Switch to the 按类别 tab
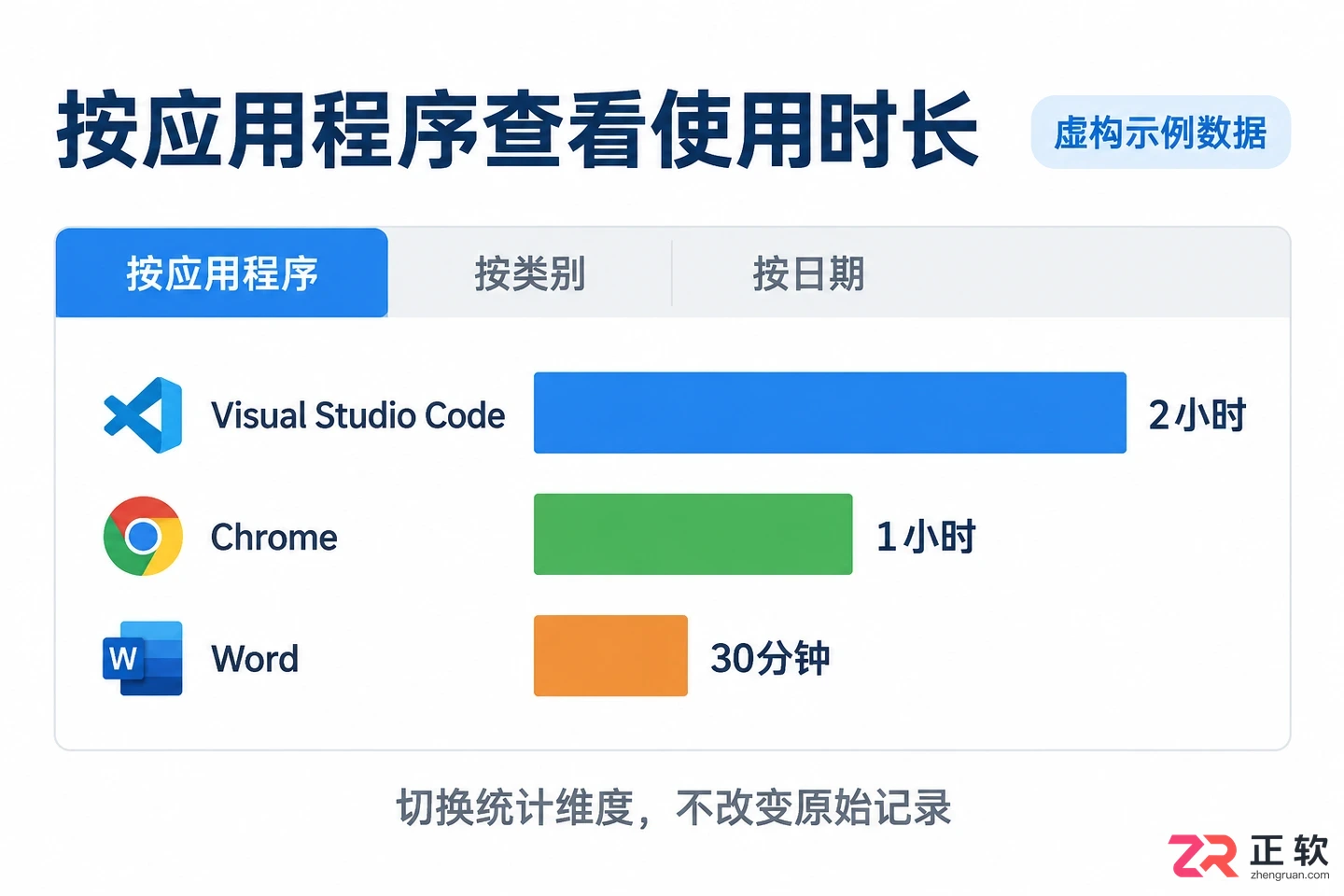Image resolution: width=1344 pixels, height=896 pixels. [x=530, y=273]
